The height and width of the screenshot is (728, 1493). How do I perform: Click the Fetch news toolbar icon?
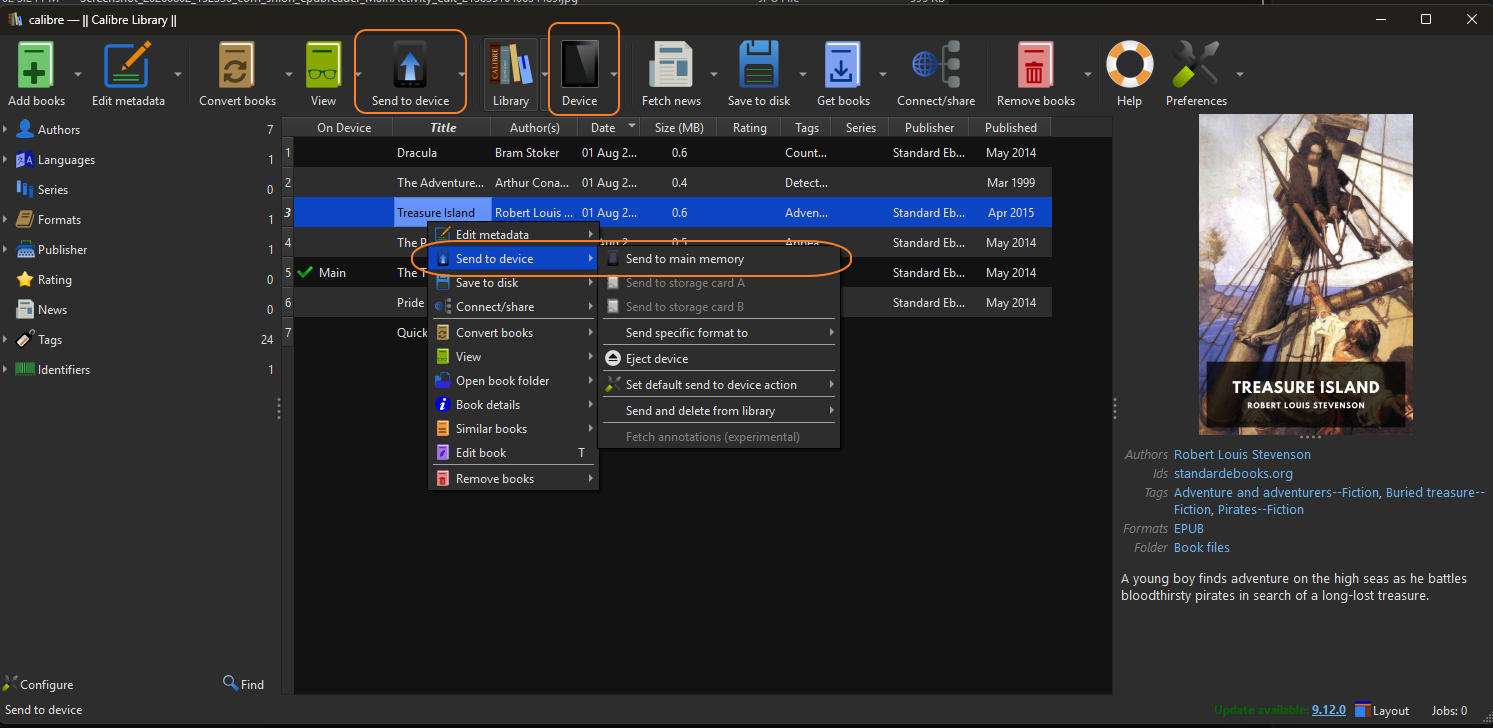coord(671,66)
